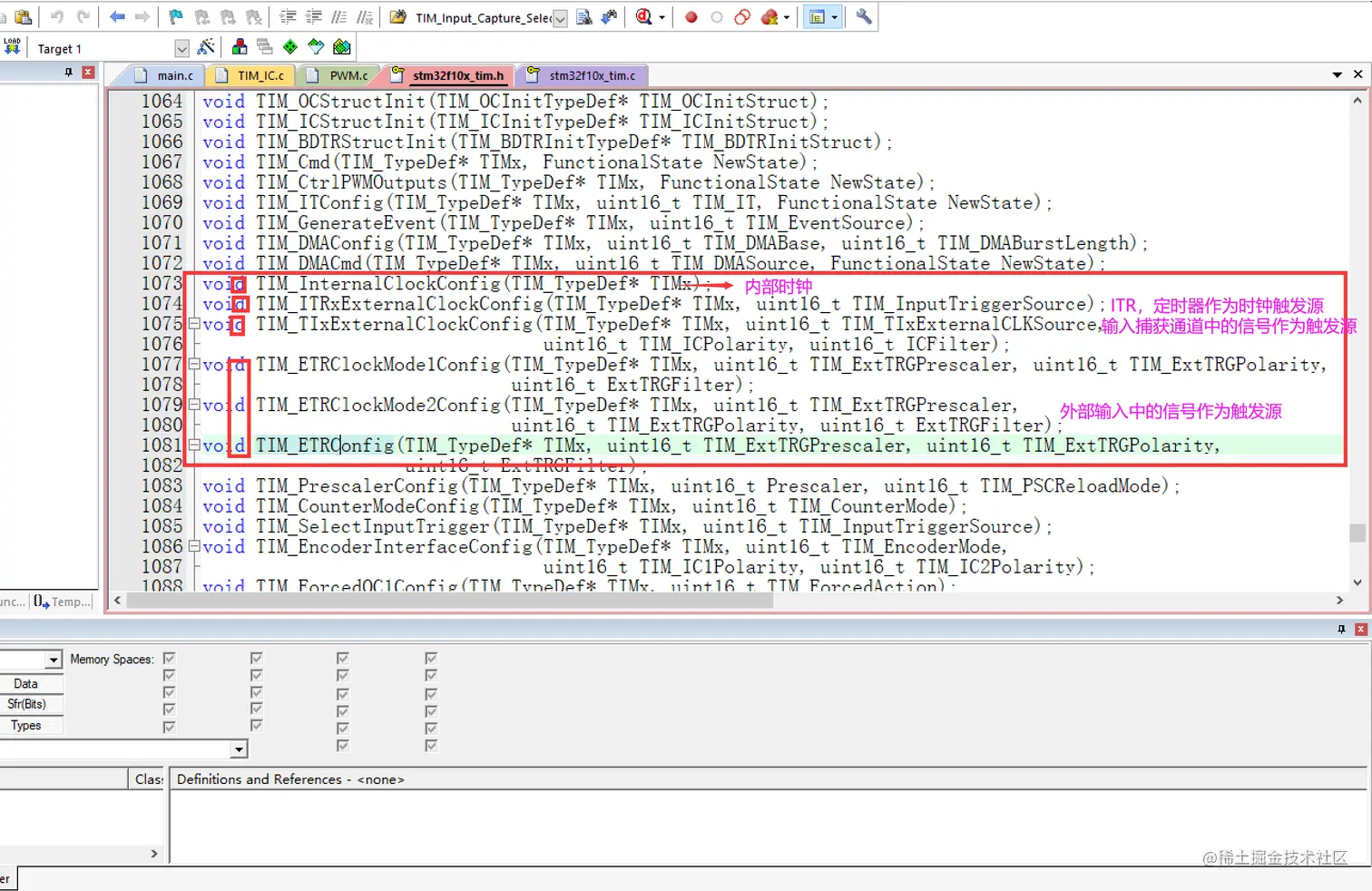Open Select Software Packs icon
The width and height of the screenshot is (1372, 891).
(316, 46)
